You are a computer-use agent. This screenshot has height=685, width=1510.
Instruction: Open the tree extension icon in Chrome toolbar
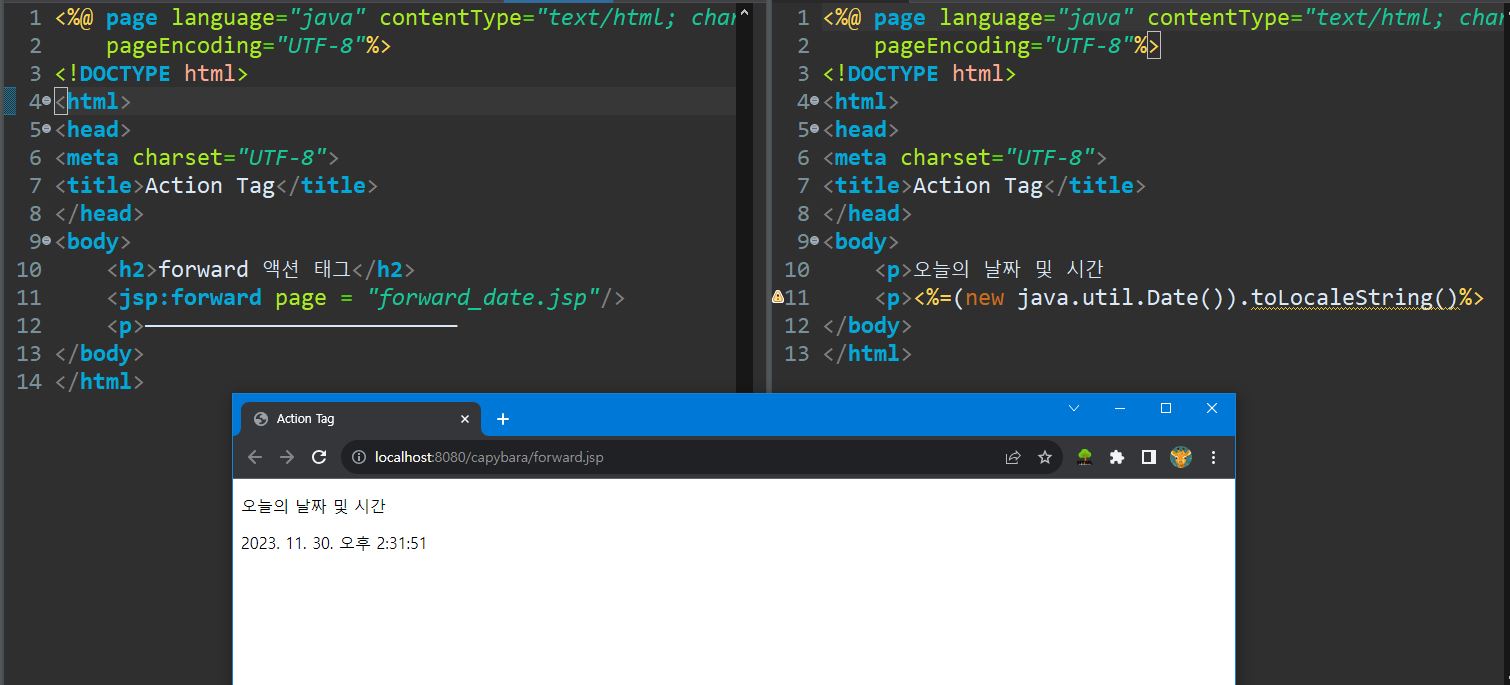tap(1084, 457)
